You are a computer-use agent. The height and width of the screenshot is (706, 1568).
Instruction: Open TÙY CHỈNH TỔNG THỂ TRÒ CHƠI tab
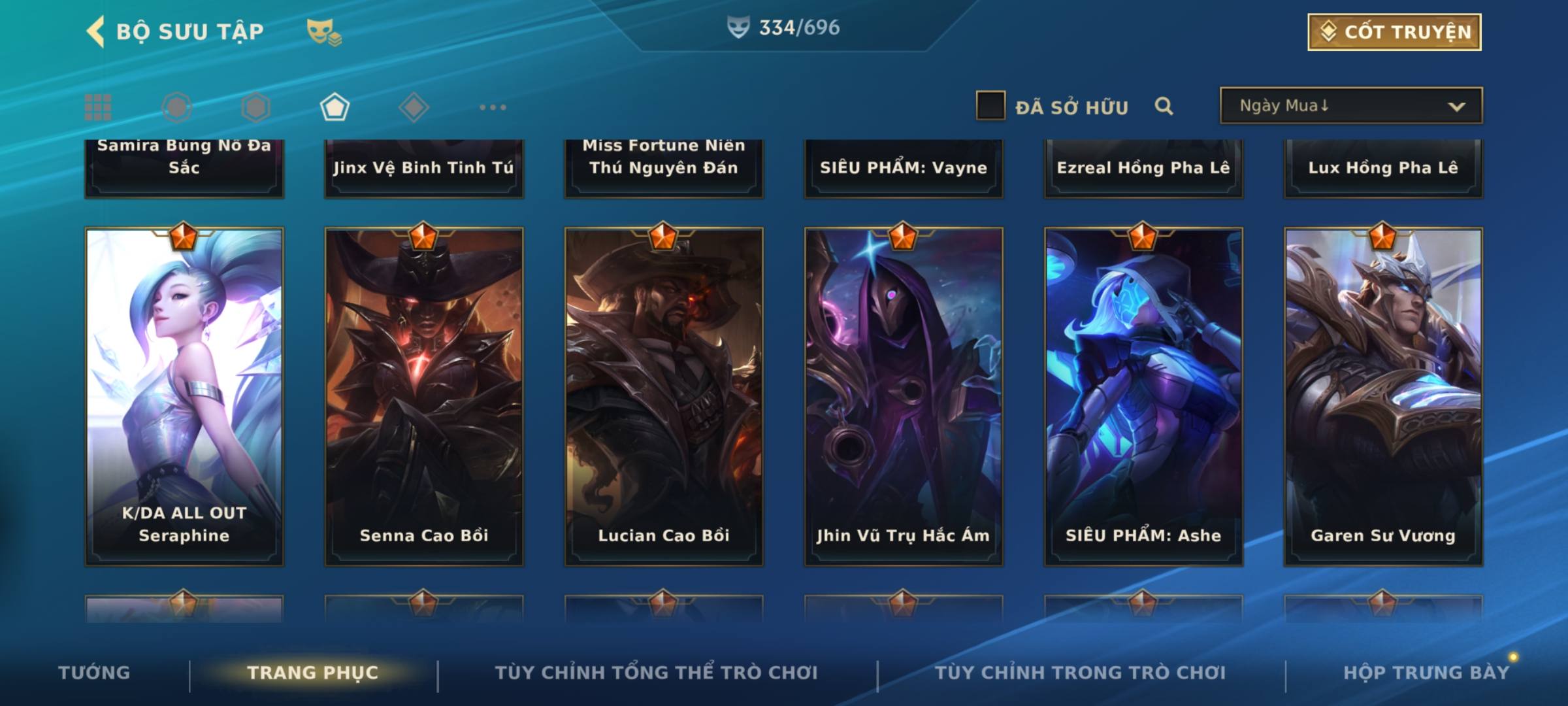coord(657,673)
